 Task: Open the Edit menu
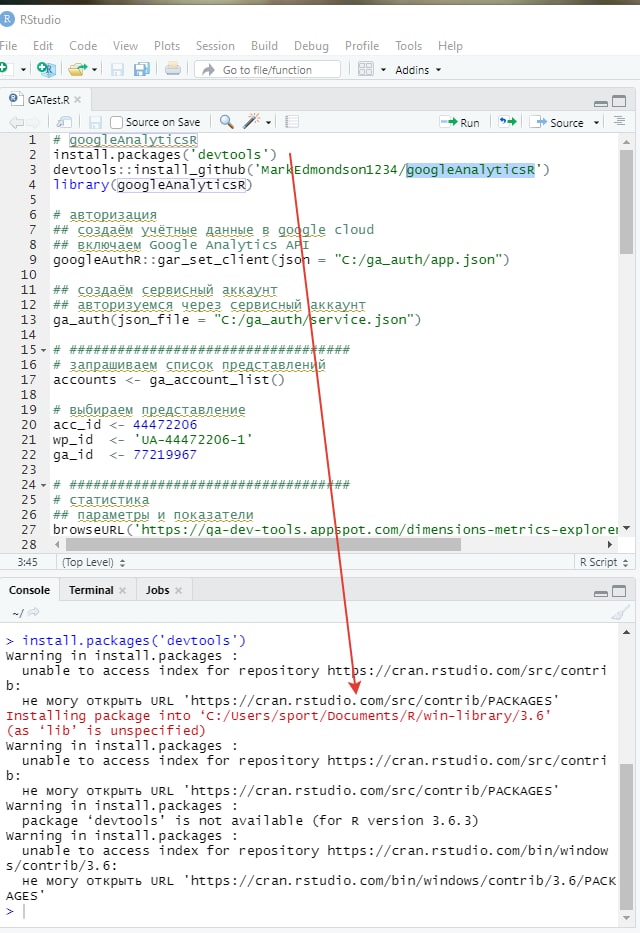(43, 46)
